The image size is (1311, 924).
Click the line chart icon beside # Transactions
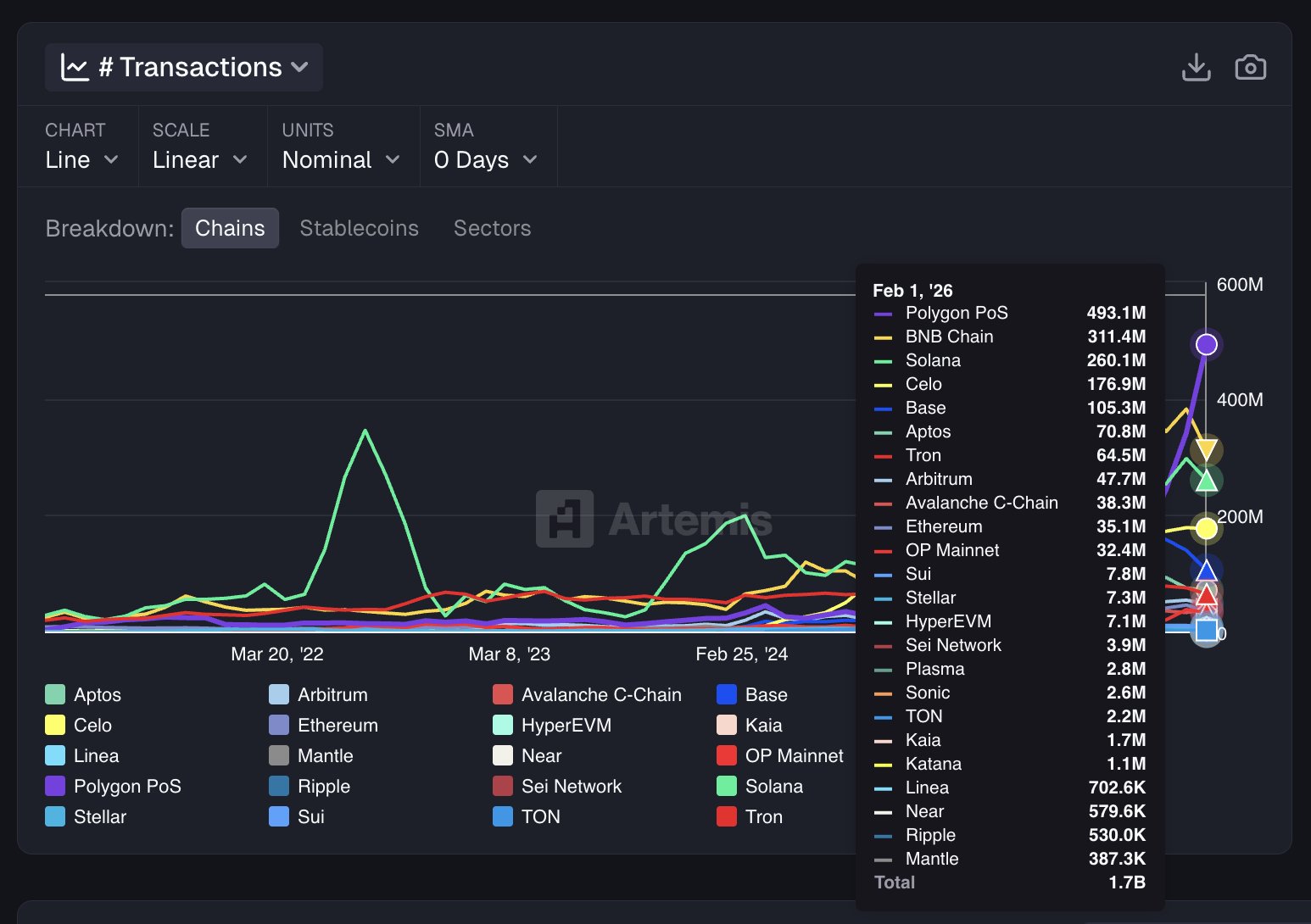point(75,67)
